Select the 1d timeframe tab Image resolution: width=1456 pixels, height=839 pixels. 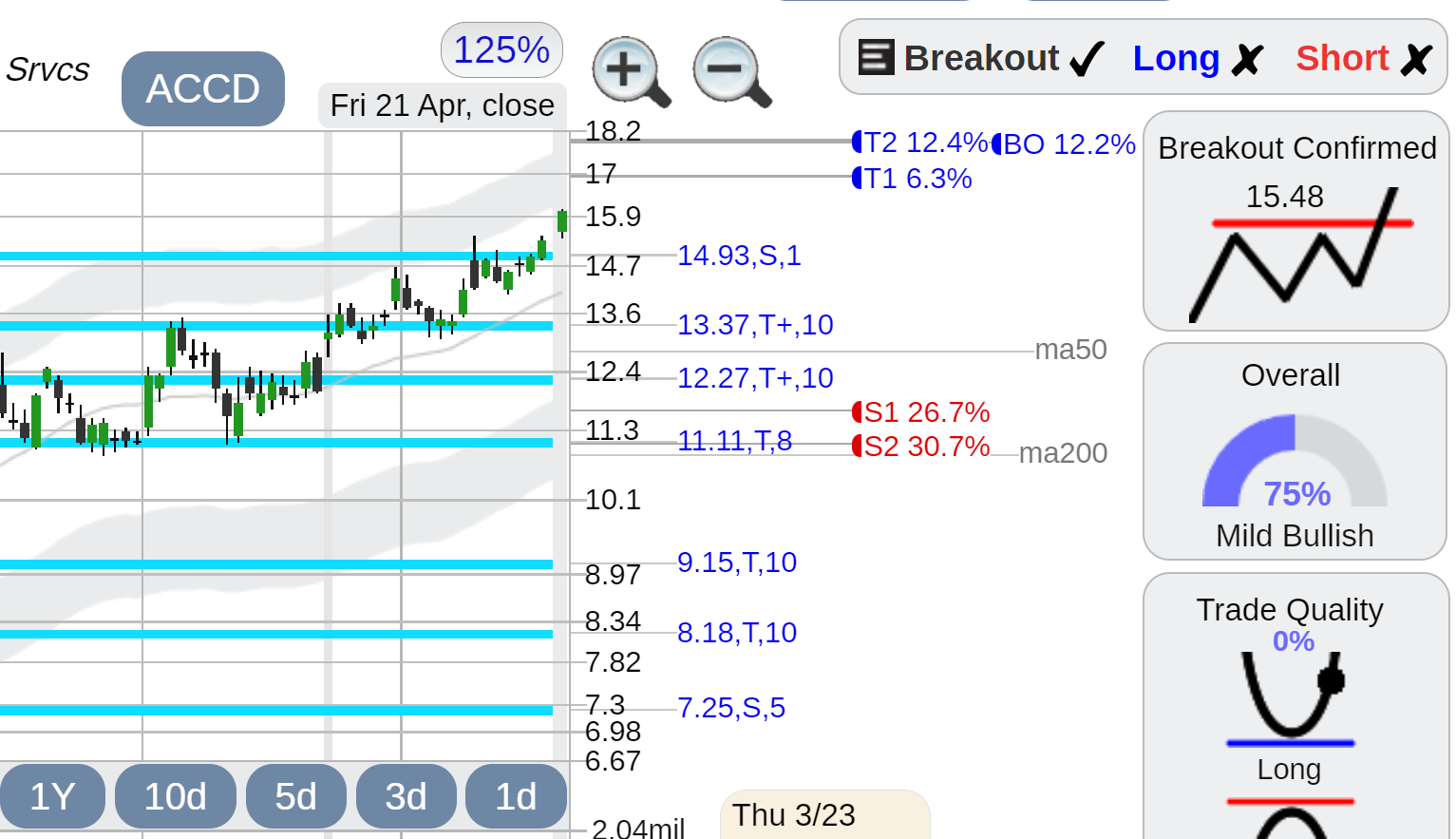[x=516, y=796]
